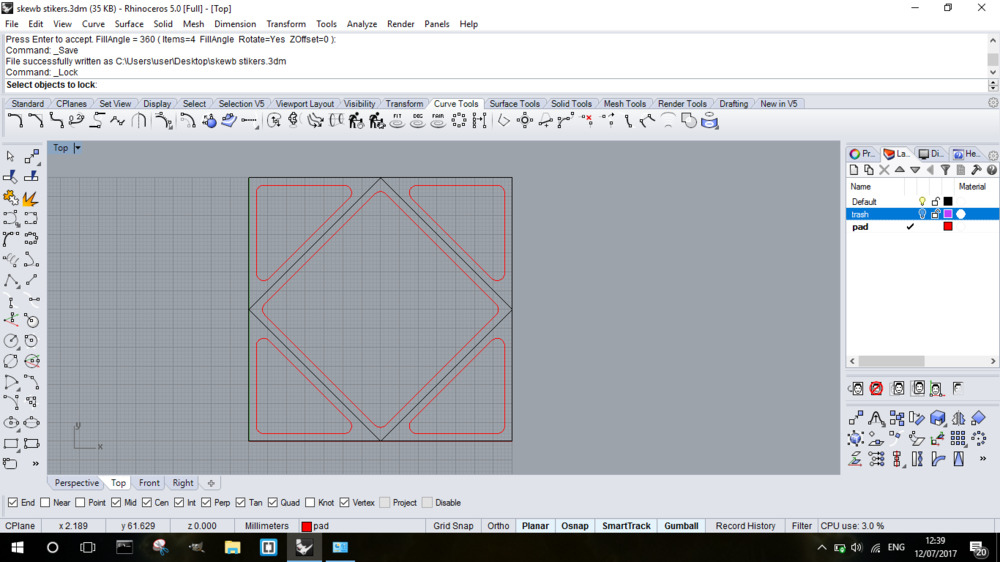
Task: Click the polyline tool in left sidebar
Action: 11,281
